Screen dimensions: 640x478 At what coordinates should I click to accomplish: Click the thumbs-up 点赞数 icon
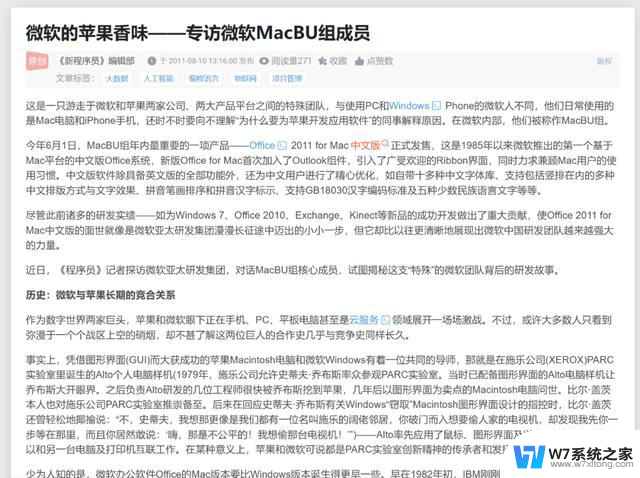359,61
